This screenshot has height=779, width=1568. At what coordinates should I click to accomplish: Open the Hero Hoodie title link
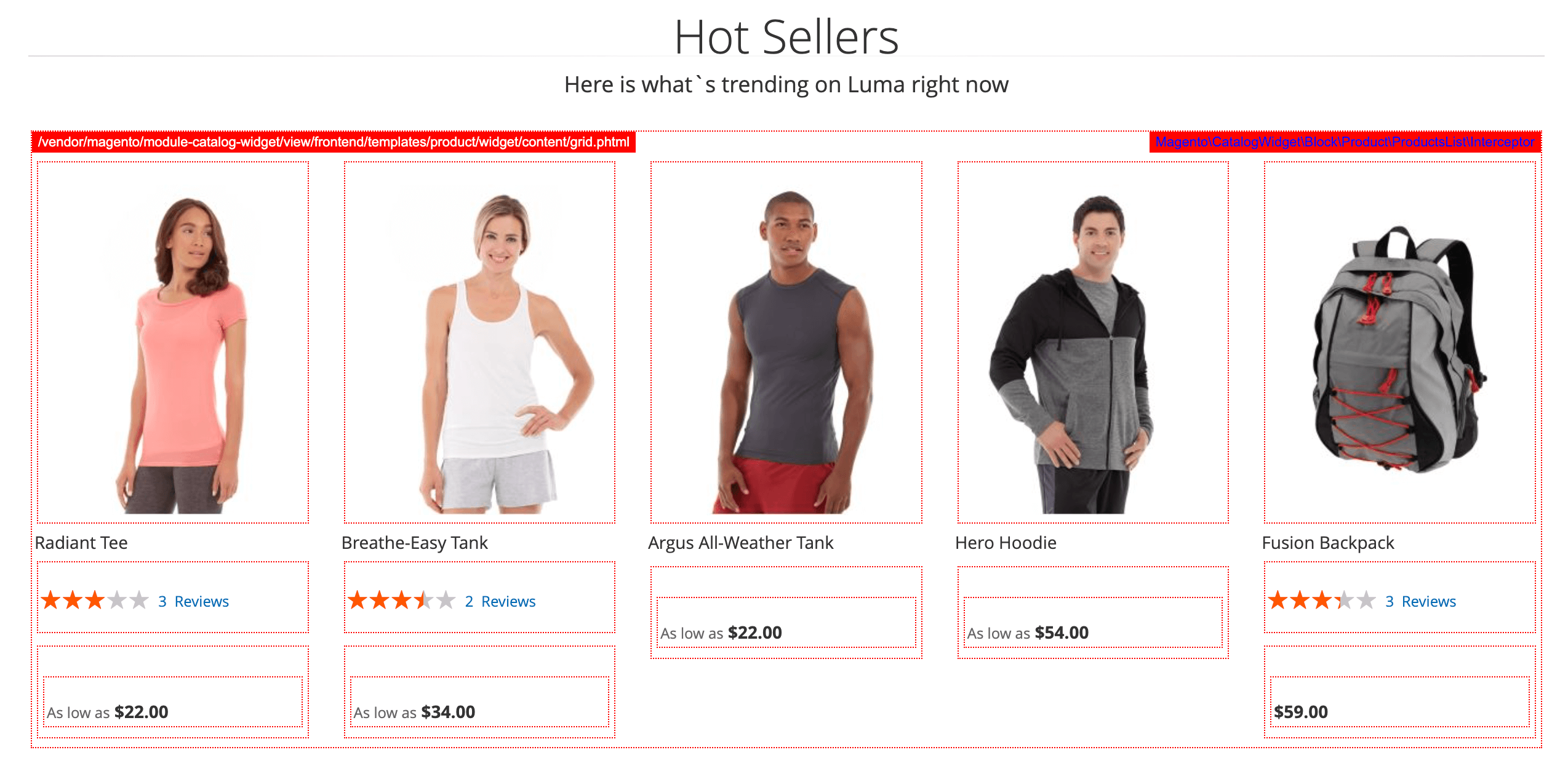pyautogui.click(x=1006, y=543)
